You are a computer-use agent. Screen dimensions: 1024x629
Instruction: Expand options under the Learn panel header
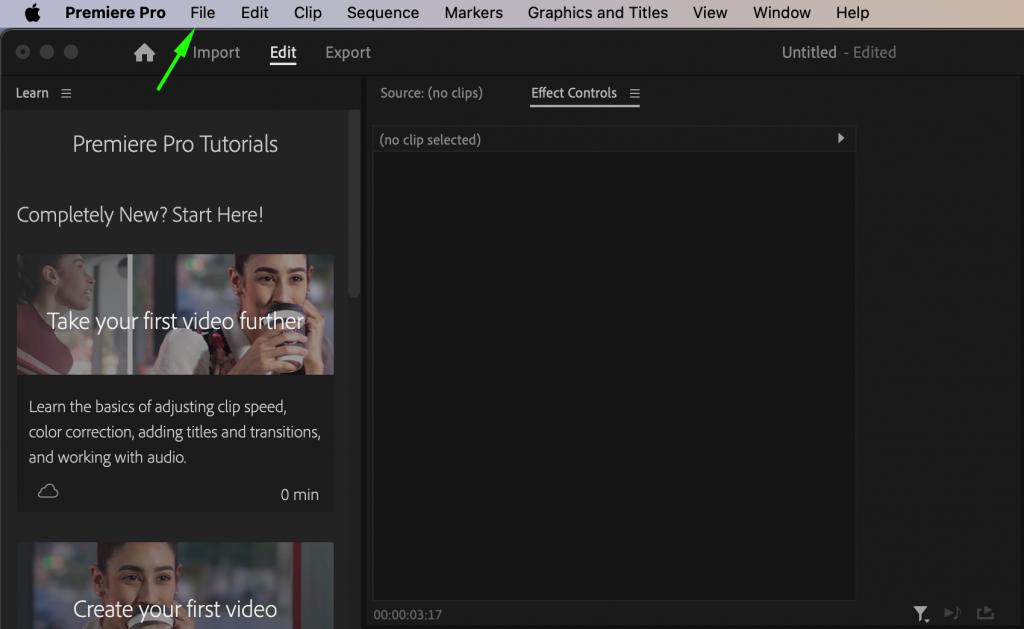click(66, 92)
